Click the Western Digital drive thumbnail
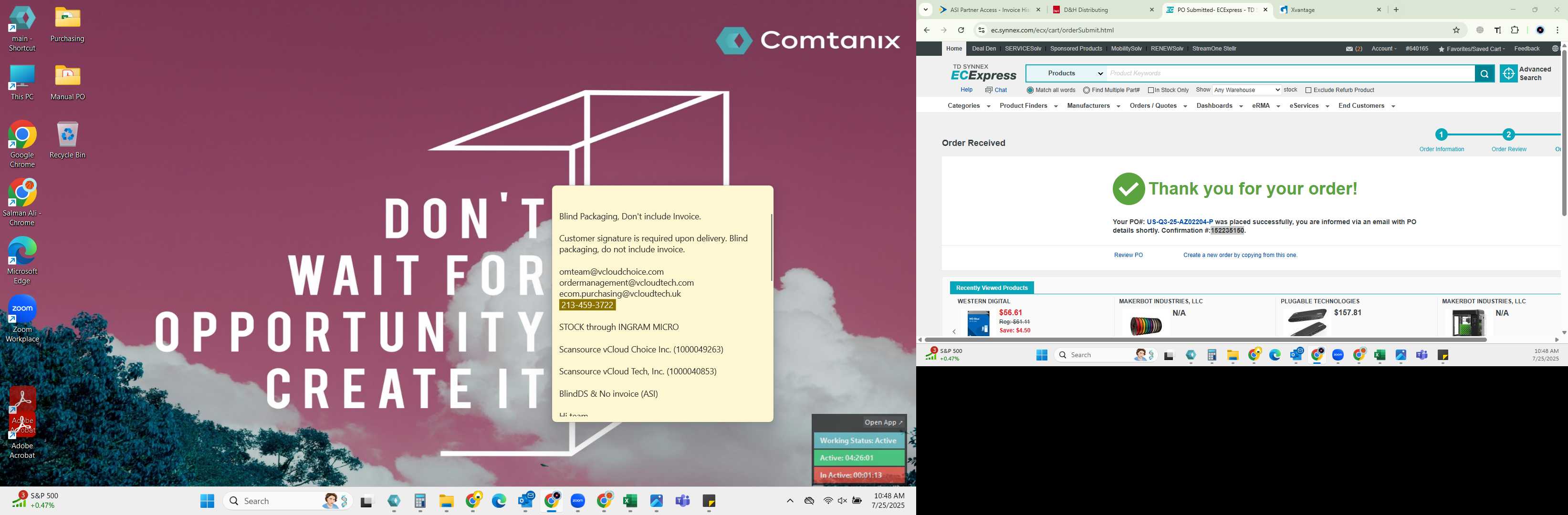 coord(978,322)
